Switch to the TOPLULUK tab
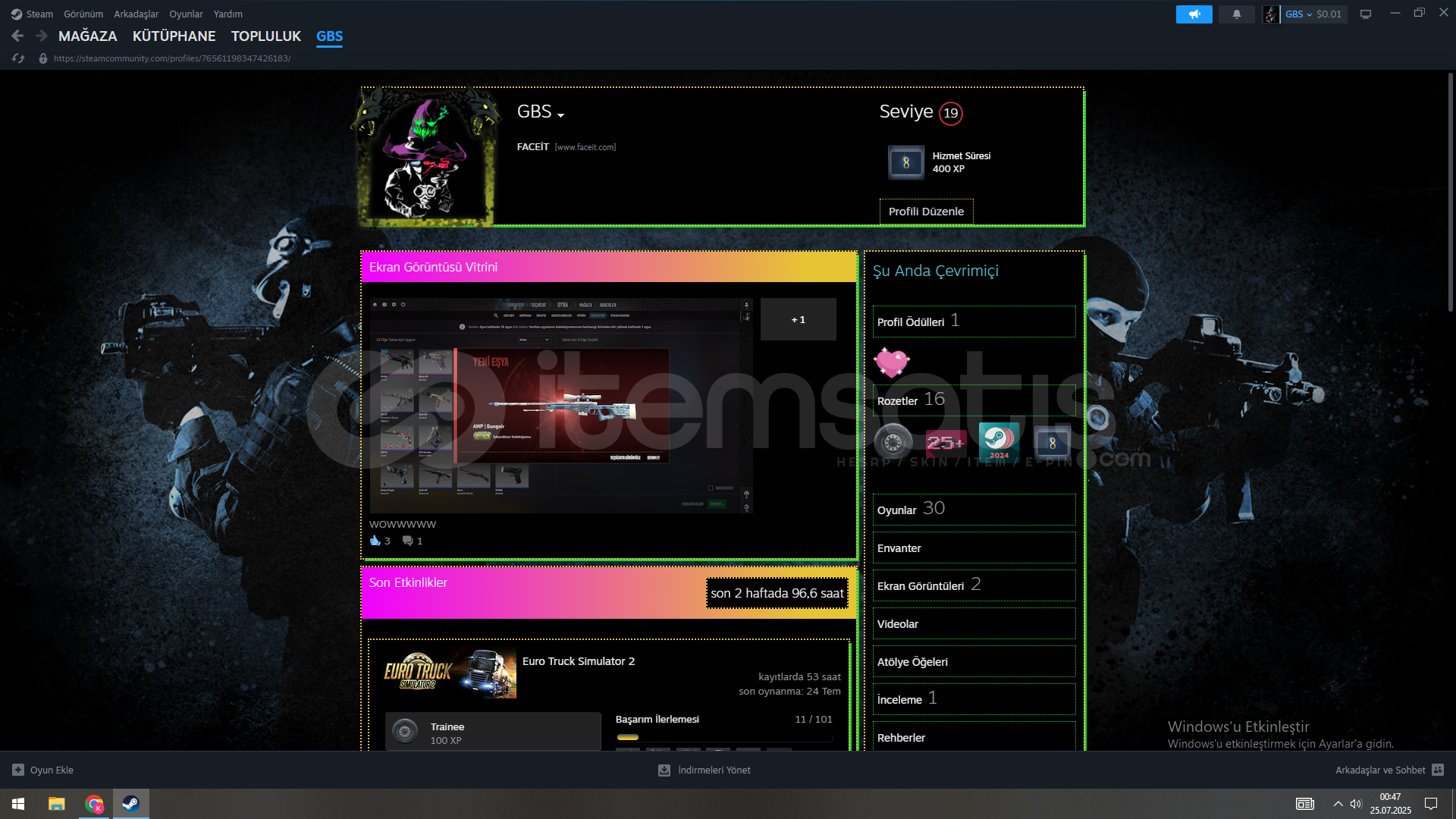 coord(266,36)
